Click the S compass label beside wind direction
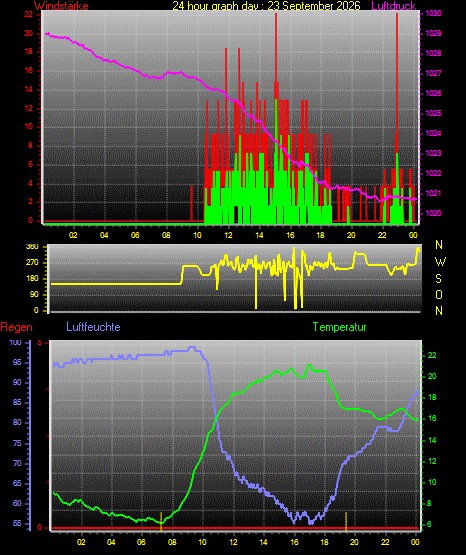The width and height of the screenshot is (466, 555). tap(438, 279)
